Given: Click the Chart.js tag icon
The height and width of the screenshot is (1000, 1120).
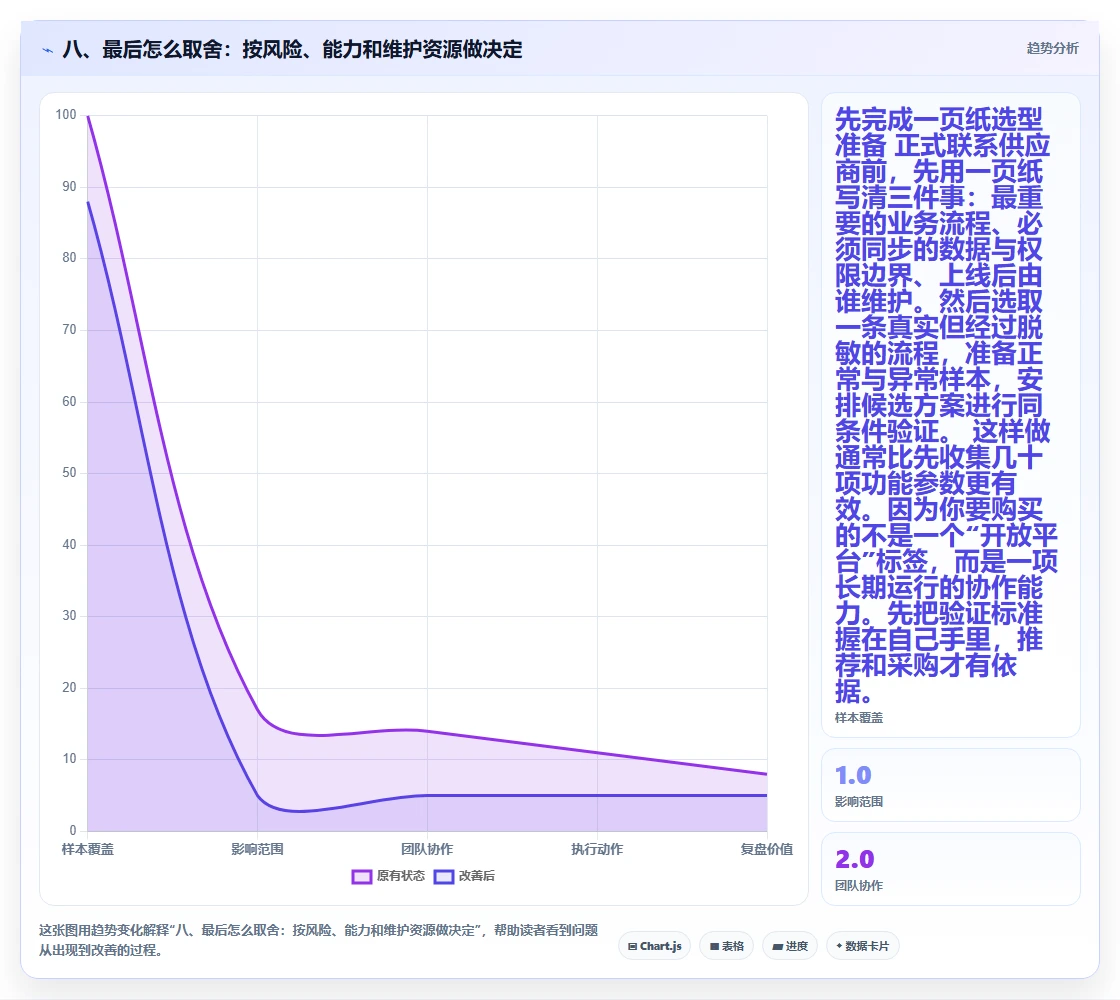Looking at the screenshot, I should pyautogui.click(x=632, y=946).
